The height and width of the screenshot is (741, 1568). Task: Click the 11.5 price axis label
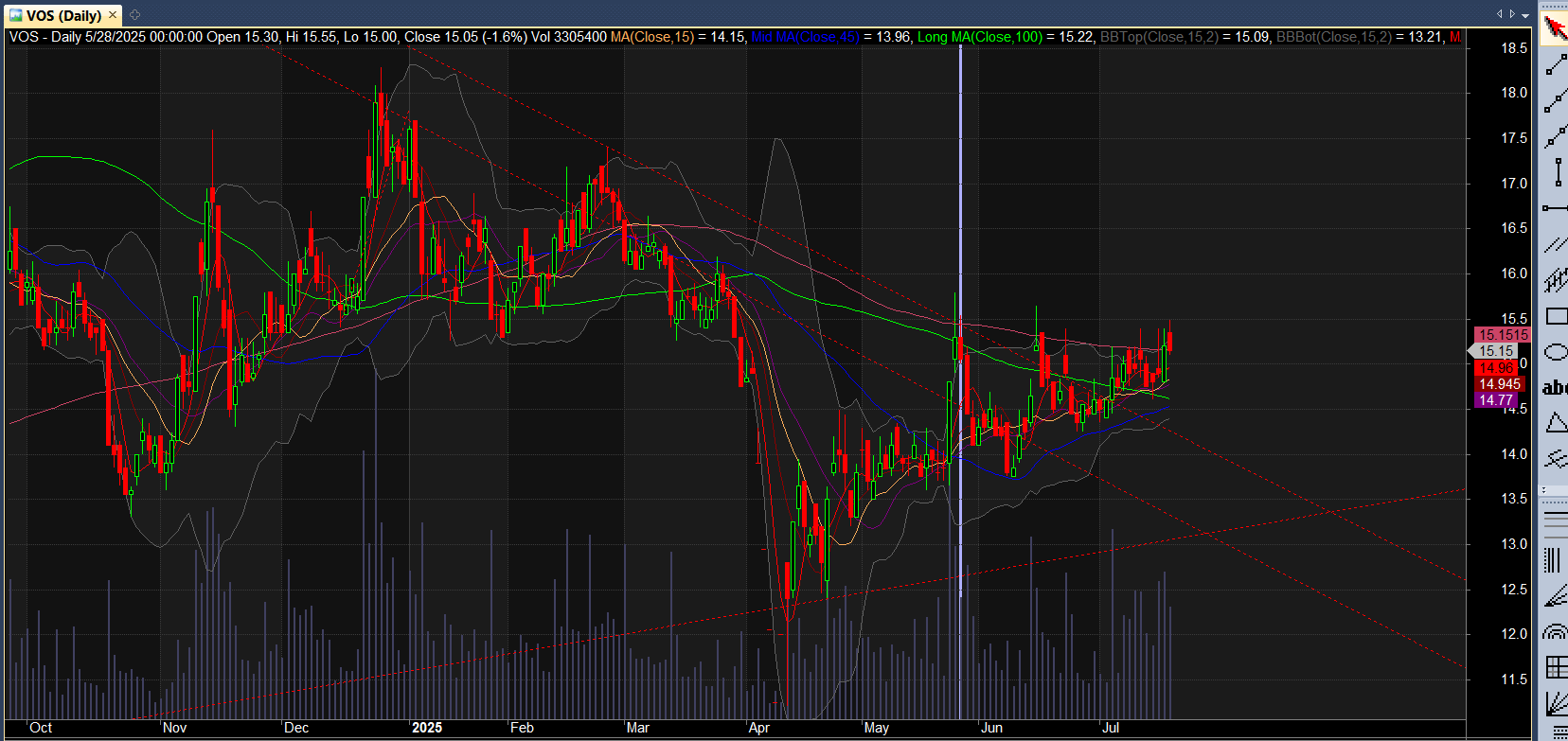tap(1514, 679)
